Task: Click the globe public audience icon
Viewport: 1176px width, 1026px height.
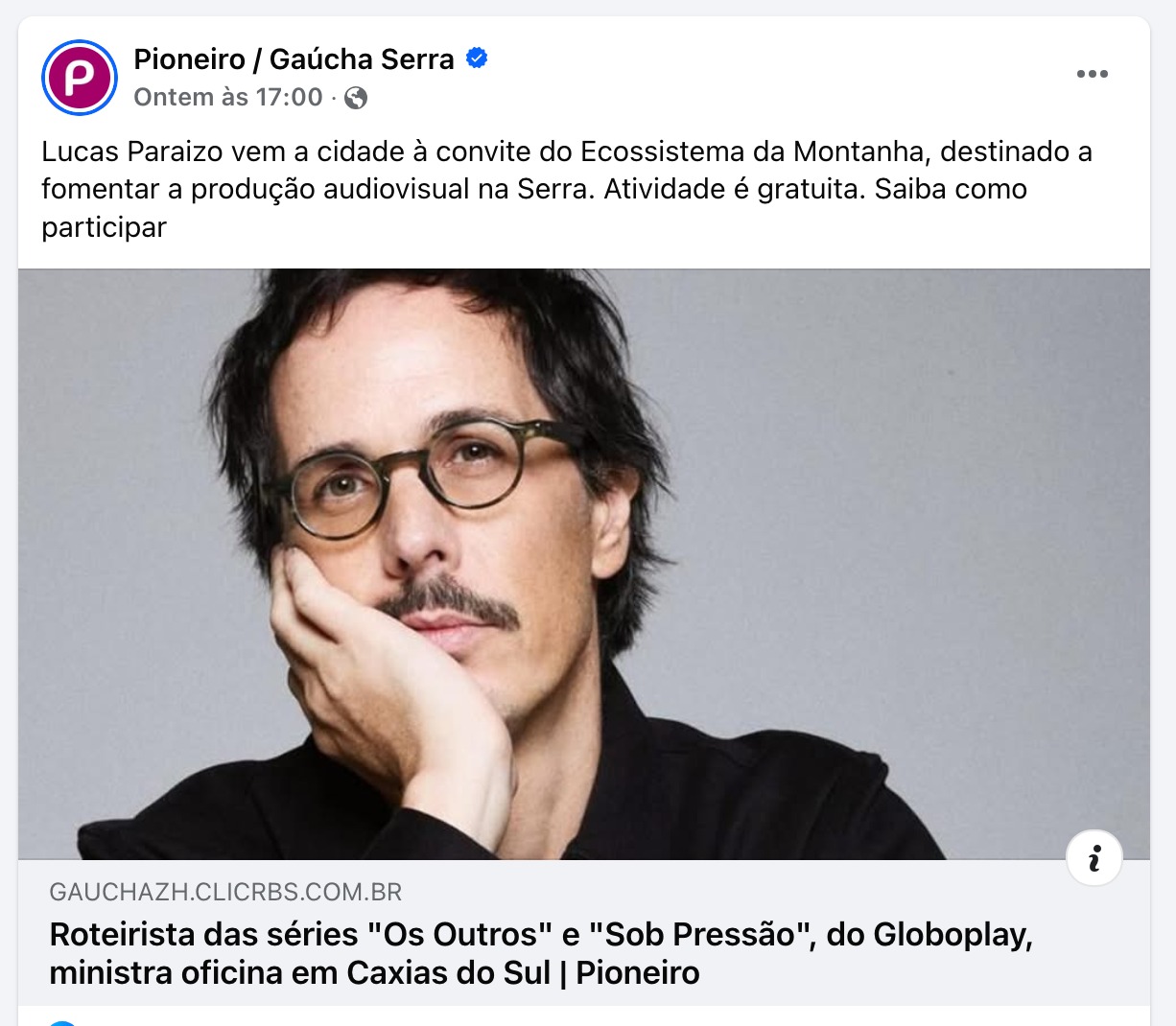Action: (356, 98)
